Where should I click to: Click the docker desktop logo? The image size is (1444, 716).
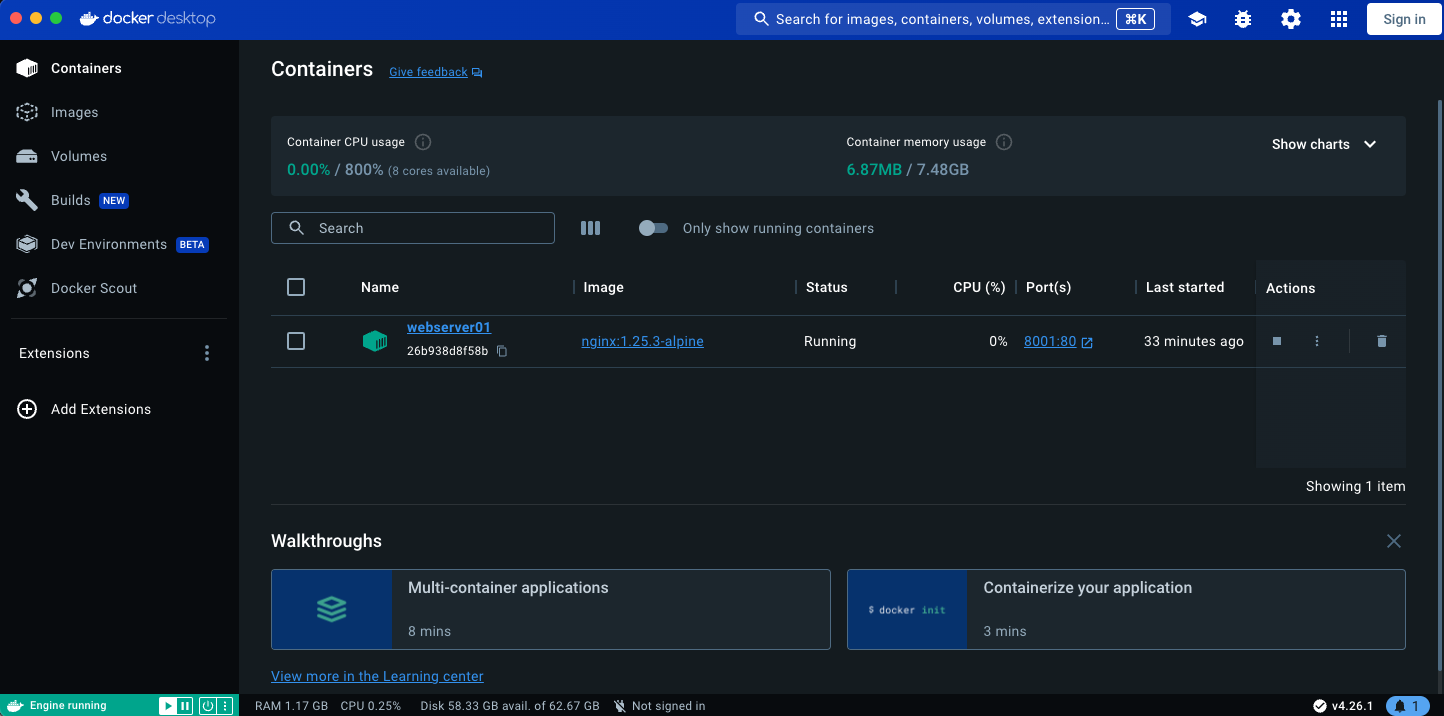pos(147,18)
